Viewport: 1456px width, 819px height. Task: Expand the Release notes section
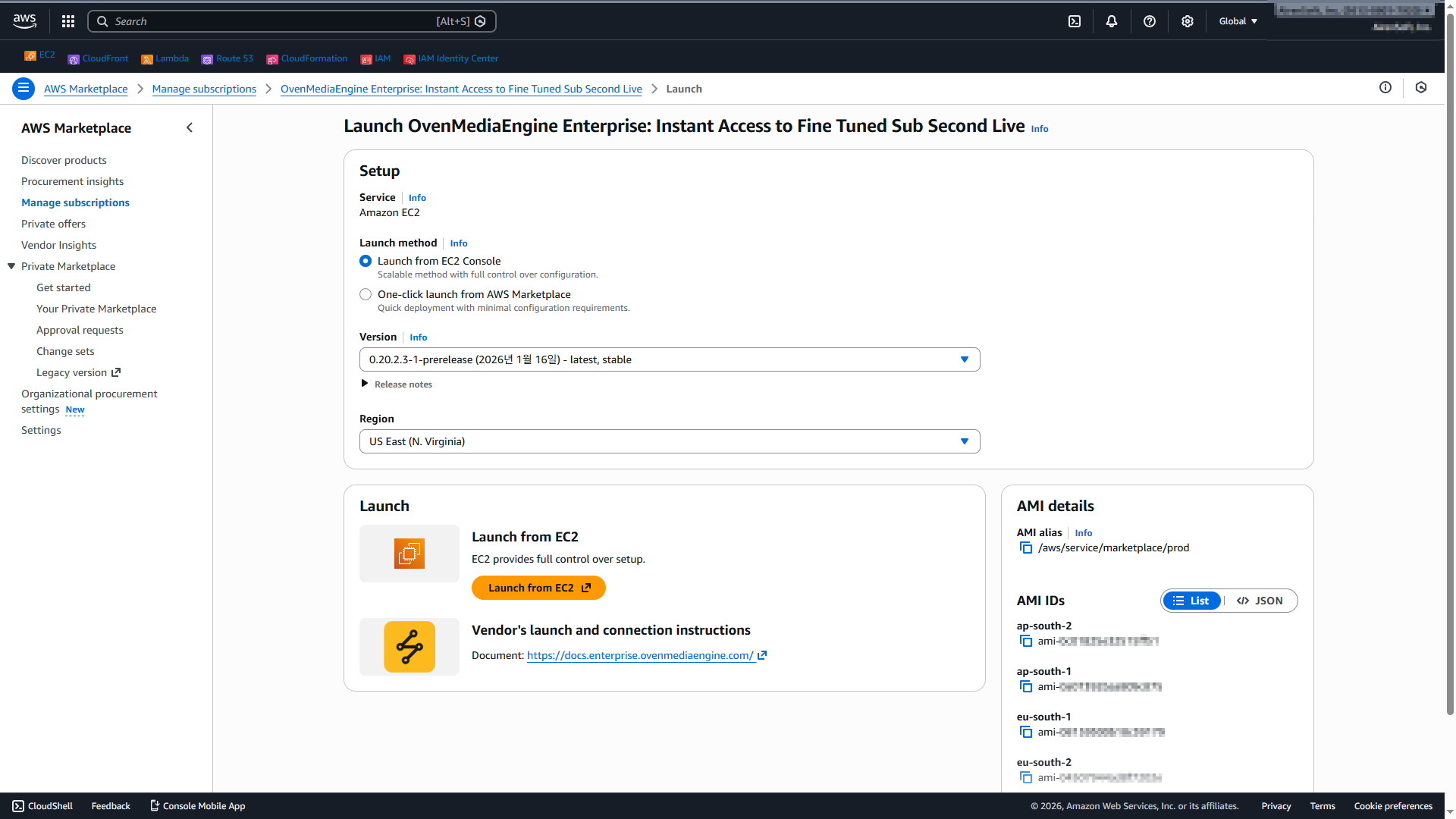397,384
